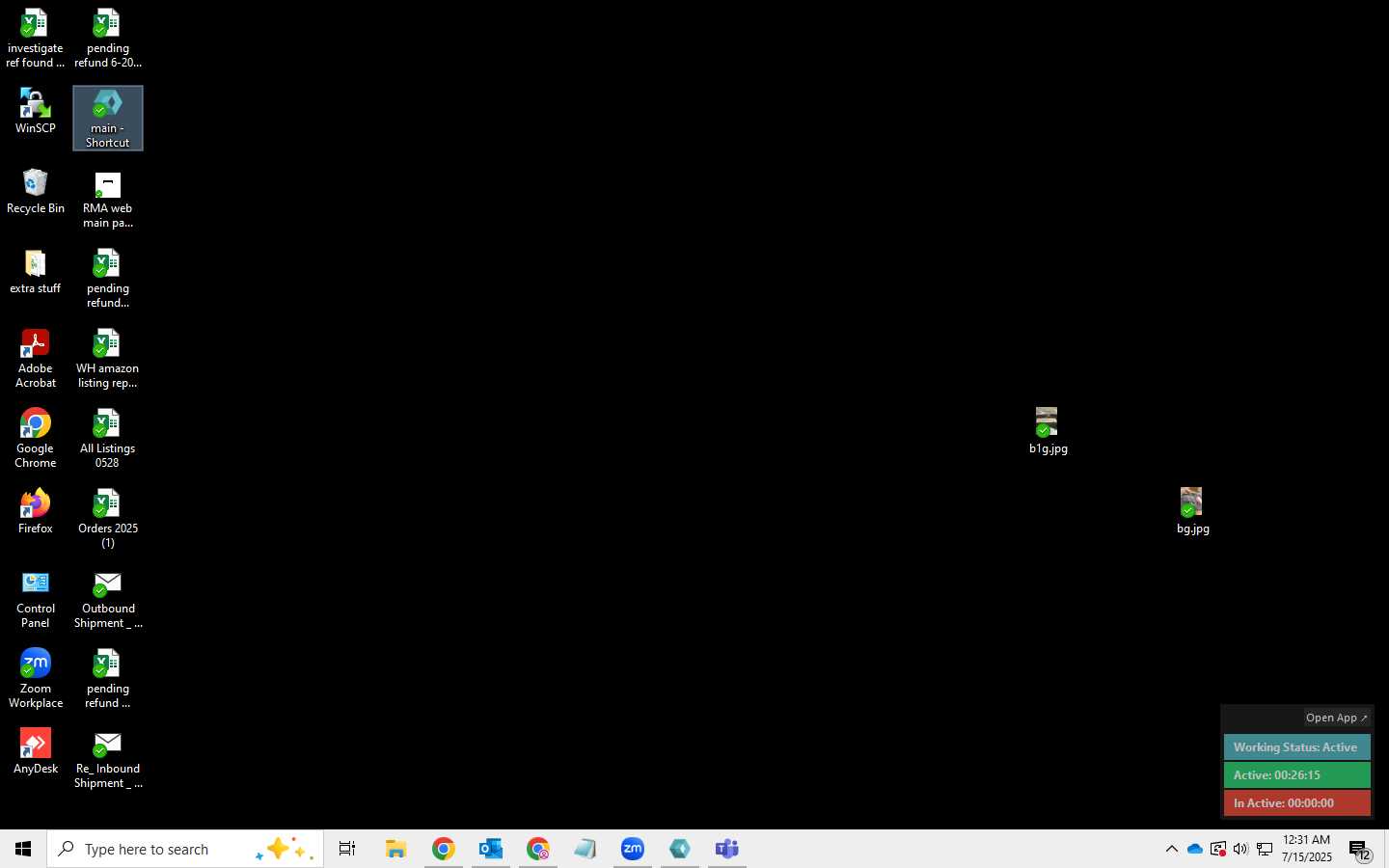Screen dimensions: 1389x868
Task: Open the extra stuff folder
Action: click(x=35, y=271)
